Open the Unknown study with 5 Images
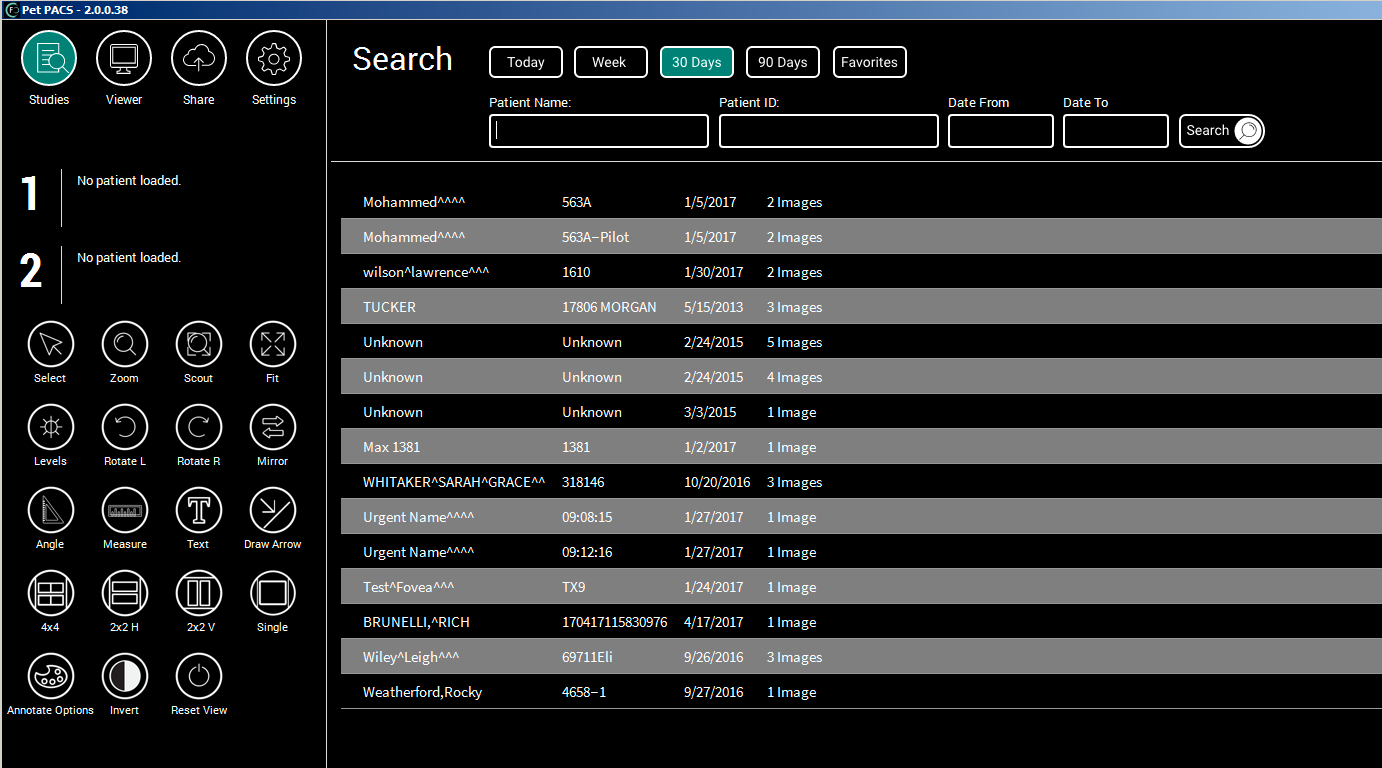Image resolution: width=1382 pixels, height=768 pixels. (x=861, y=342)
